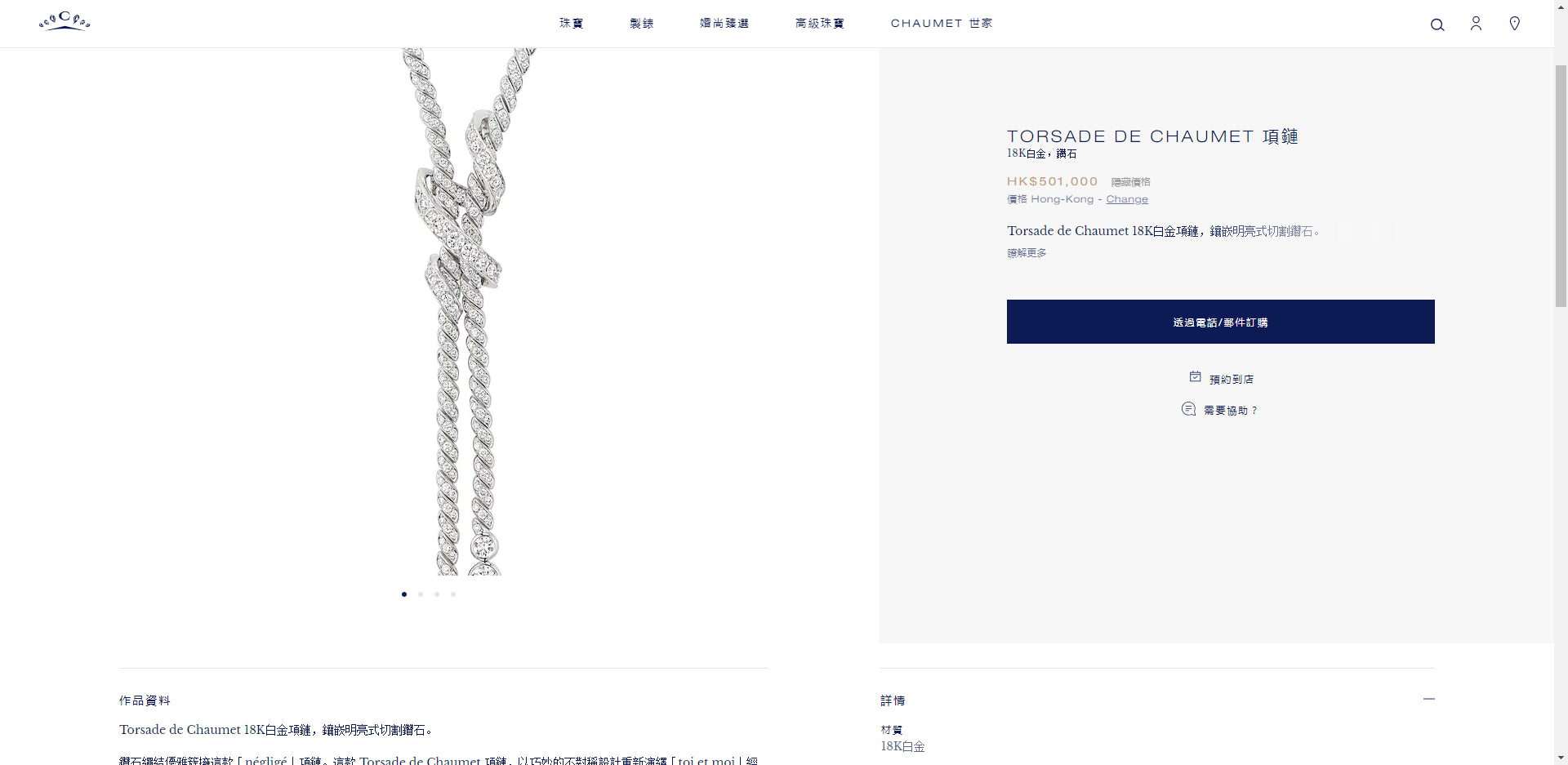Select the first carousel image dot

point(404,594)
